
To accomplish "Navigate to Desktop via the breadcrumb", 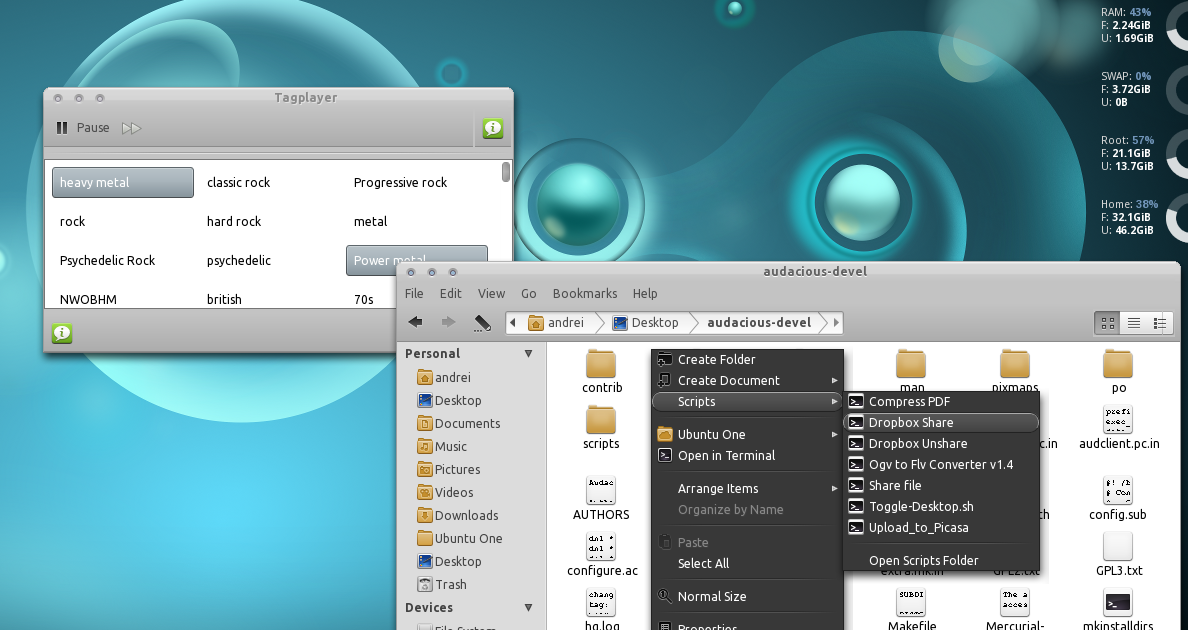I will (655, 322).
